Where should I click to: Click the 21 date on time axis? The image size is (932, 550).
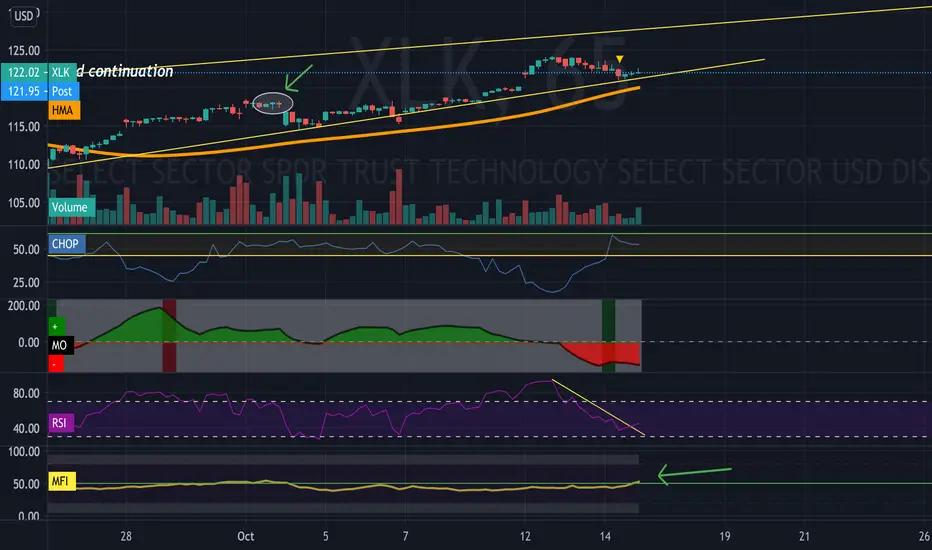804,536
